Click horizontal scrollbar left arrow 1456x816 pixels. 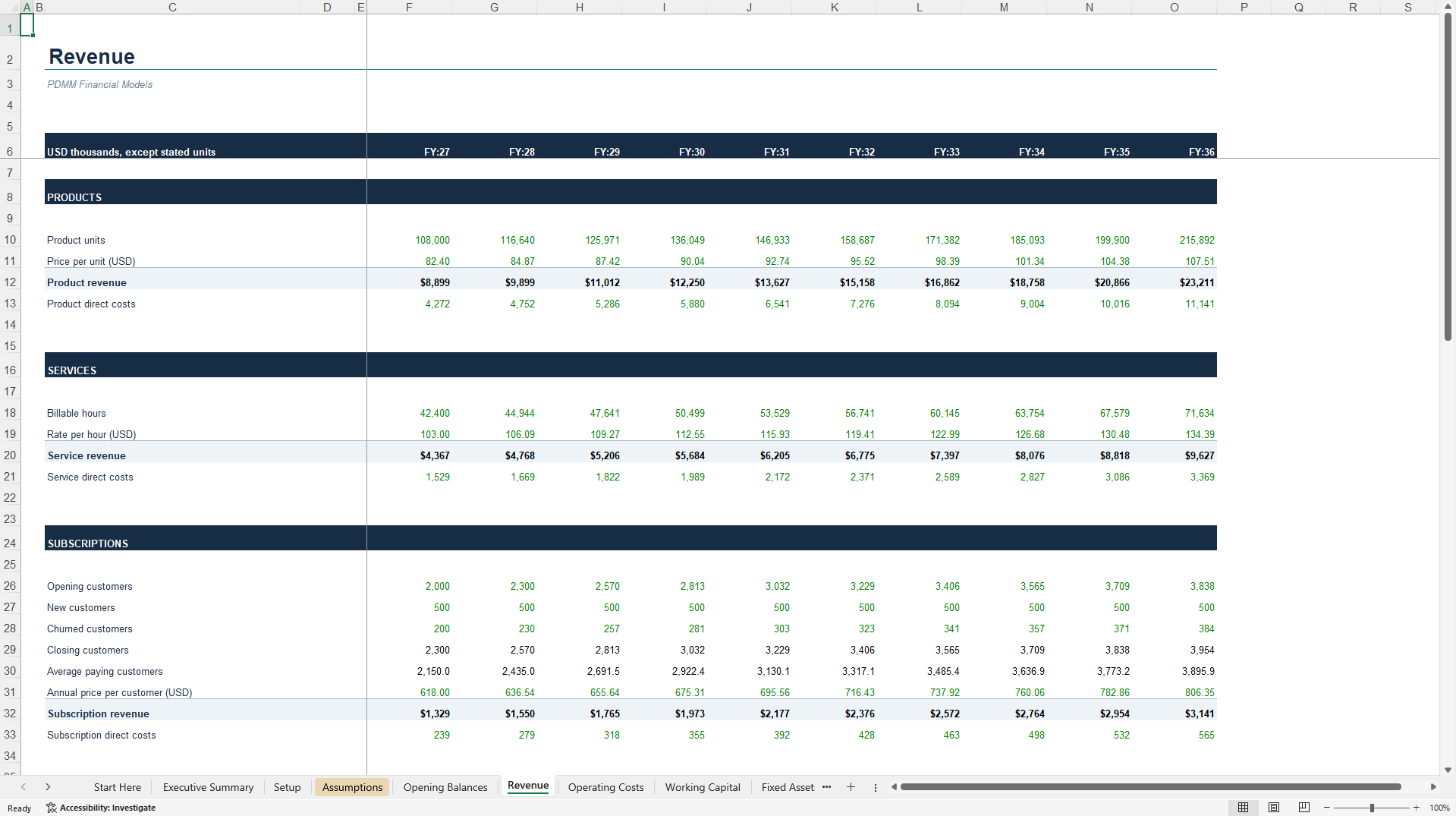pos(894,787)
